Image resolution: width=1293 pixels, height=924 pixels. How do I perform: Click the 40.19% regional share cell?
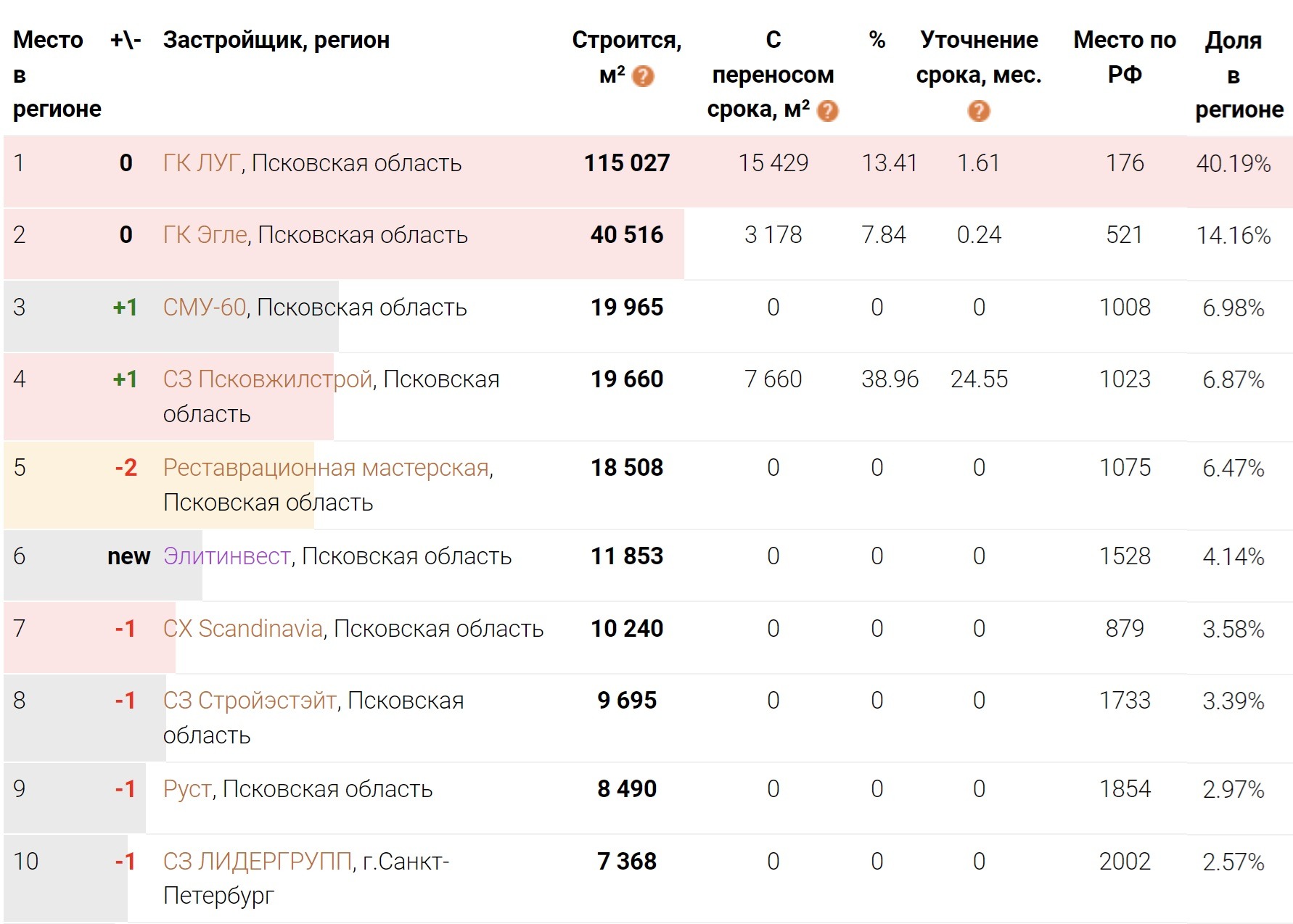click(x=1233, y=164)
